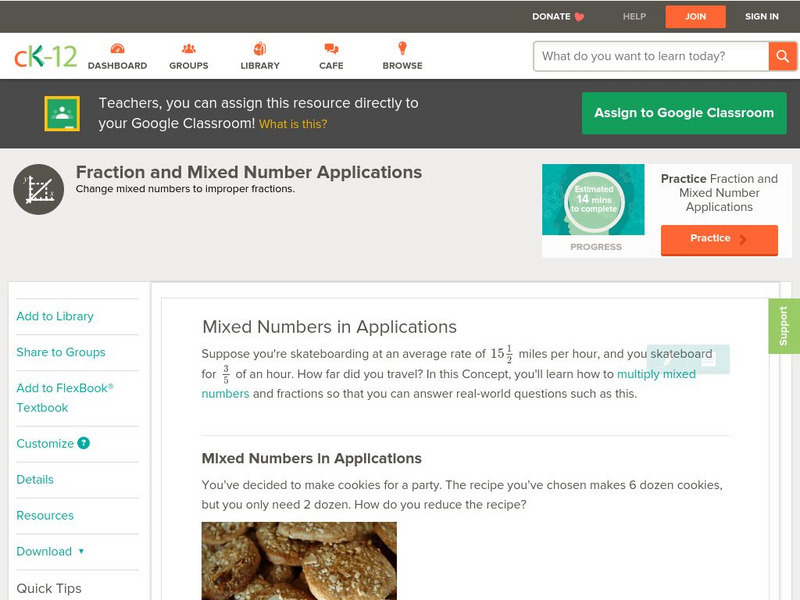Expand the Download dropdown arrow

81,551
